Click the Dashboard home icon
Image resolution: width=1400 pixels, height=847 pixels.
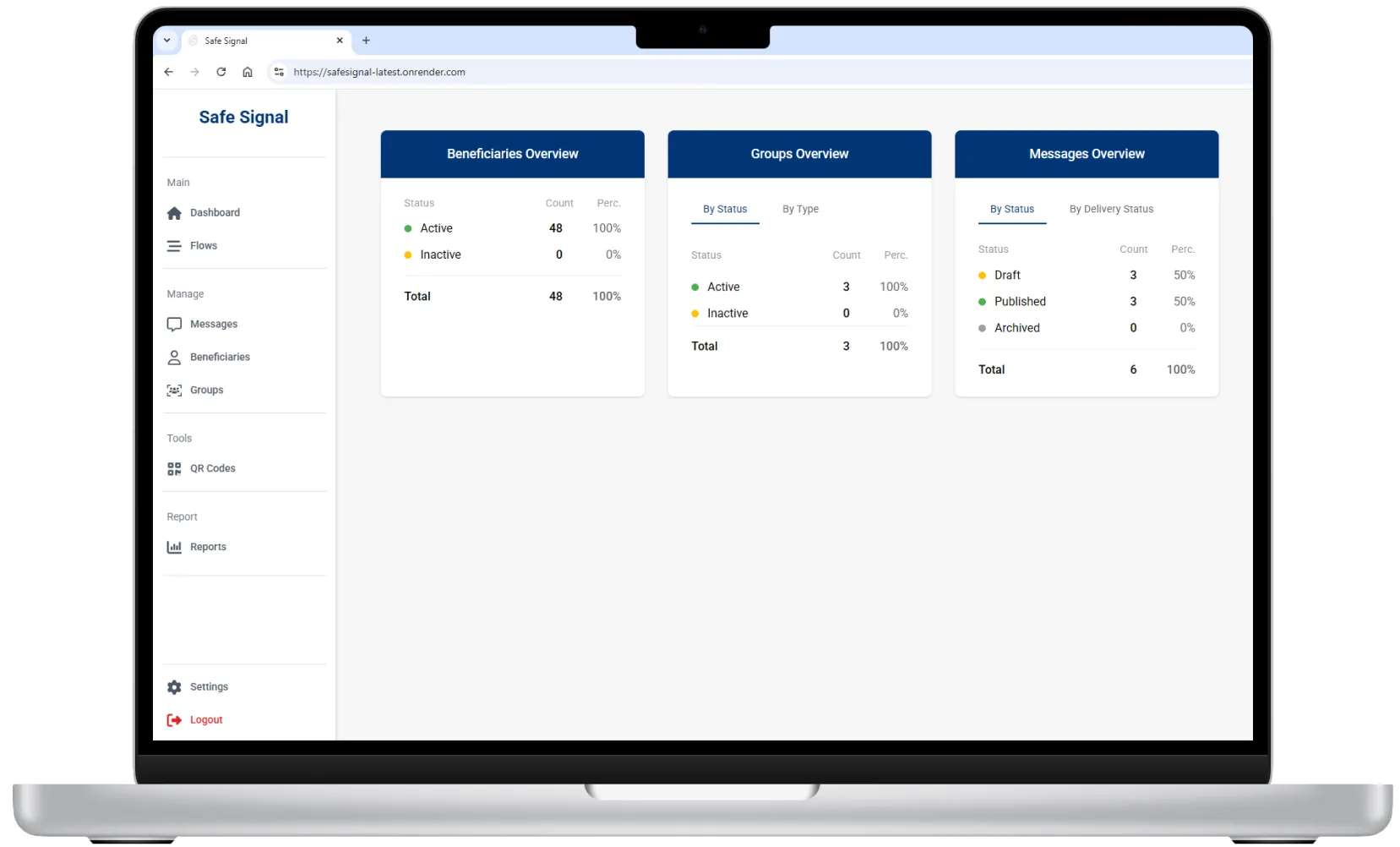(x=174, y=213)
